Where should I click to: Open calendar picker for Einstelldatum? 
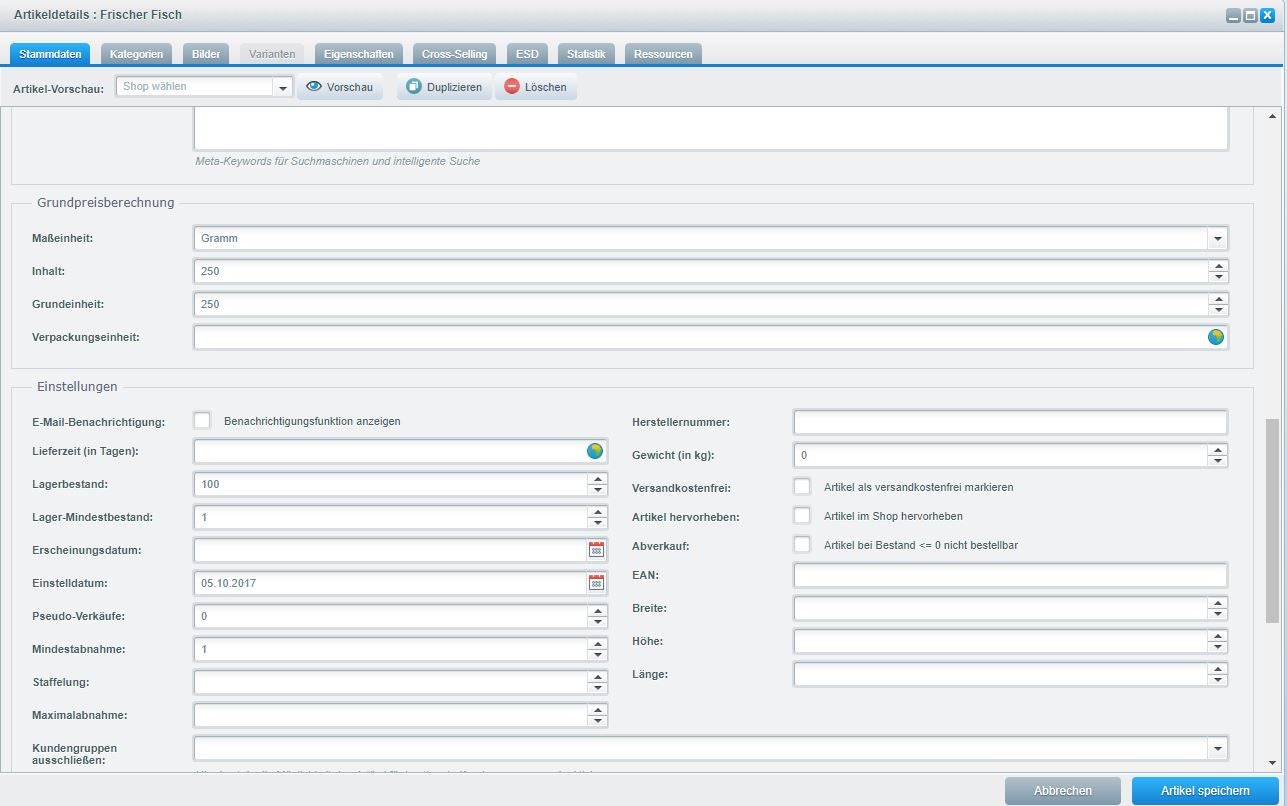coord(597,583)
